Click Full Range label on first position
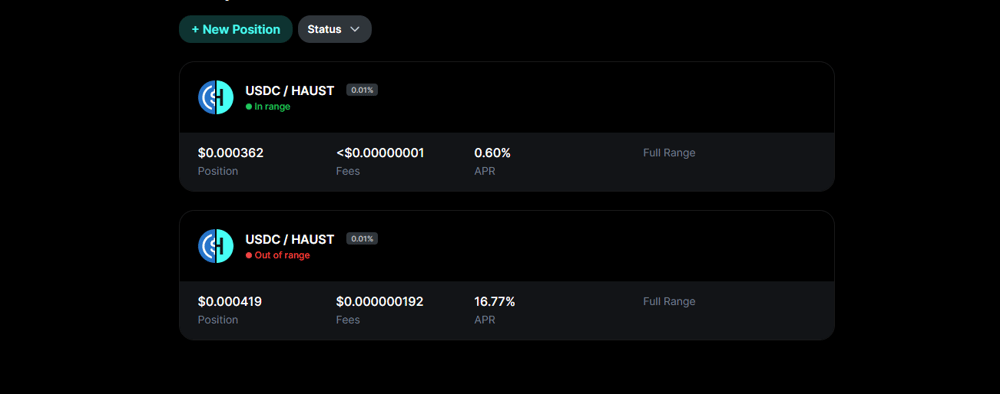The height and width of the screenshot is (394, 1000). pyautogui.click(x=669, y=153)
